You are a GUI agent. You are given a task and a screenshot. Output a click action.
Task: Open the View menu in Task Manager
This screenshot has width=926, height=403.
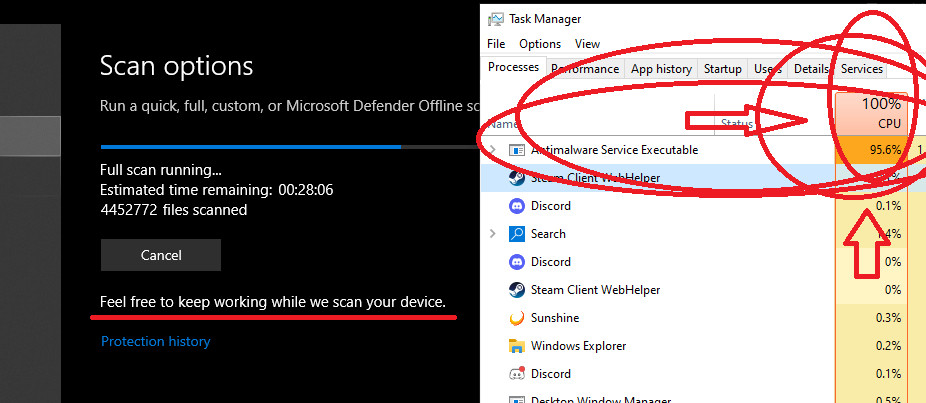coord(587,44)
